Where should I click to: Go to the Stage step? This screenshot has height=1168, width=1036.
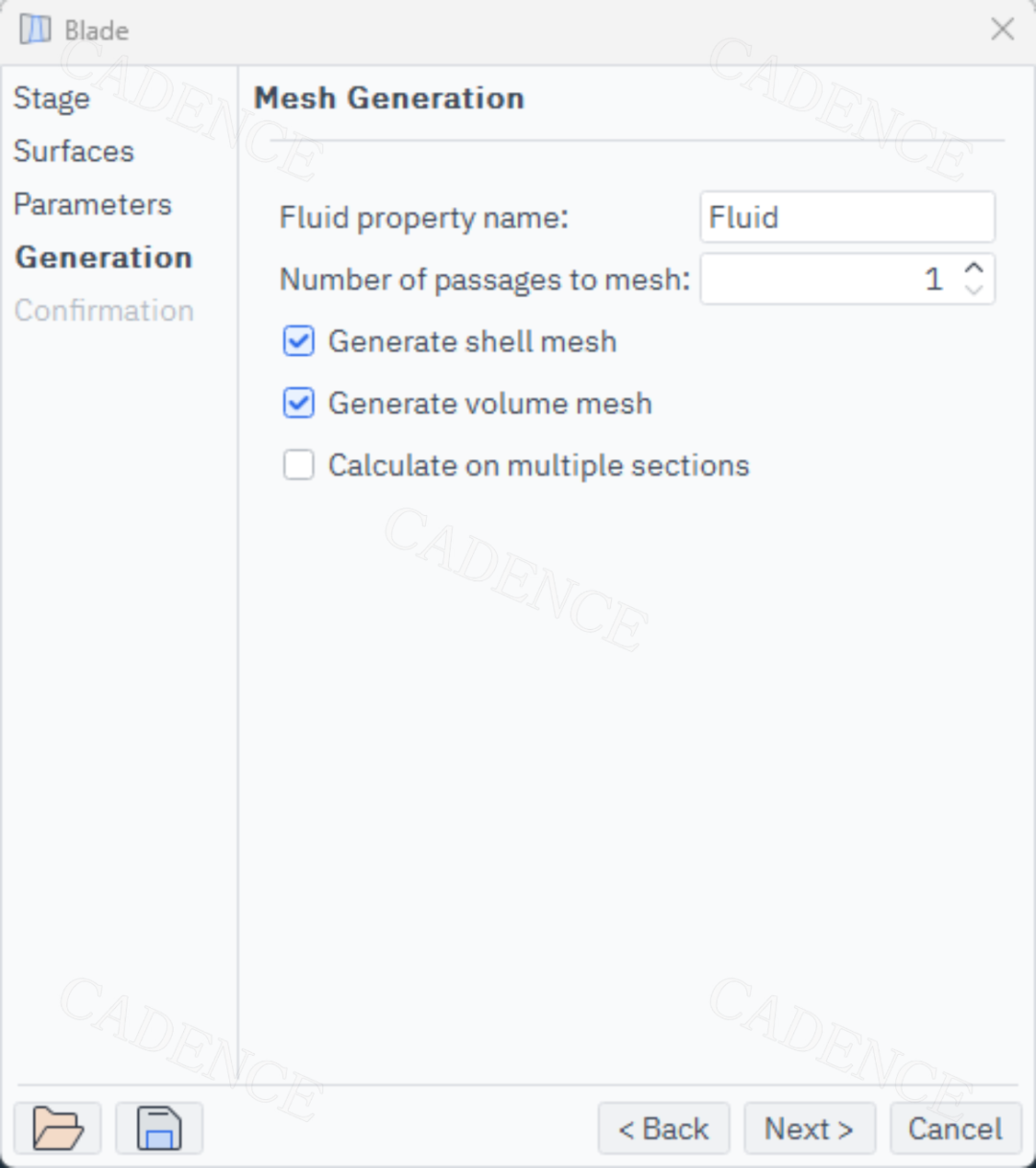pos(52,99)
